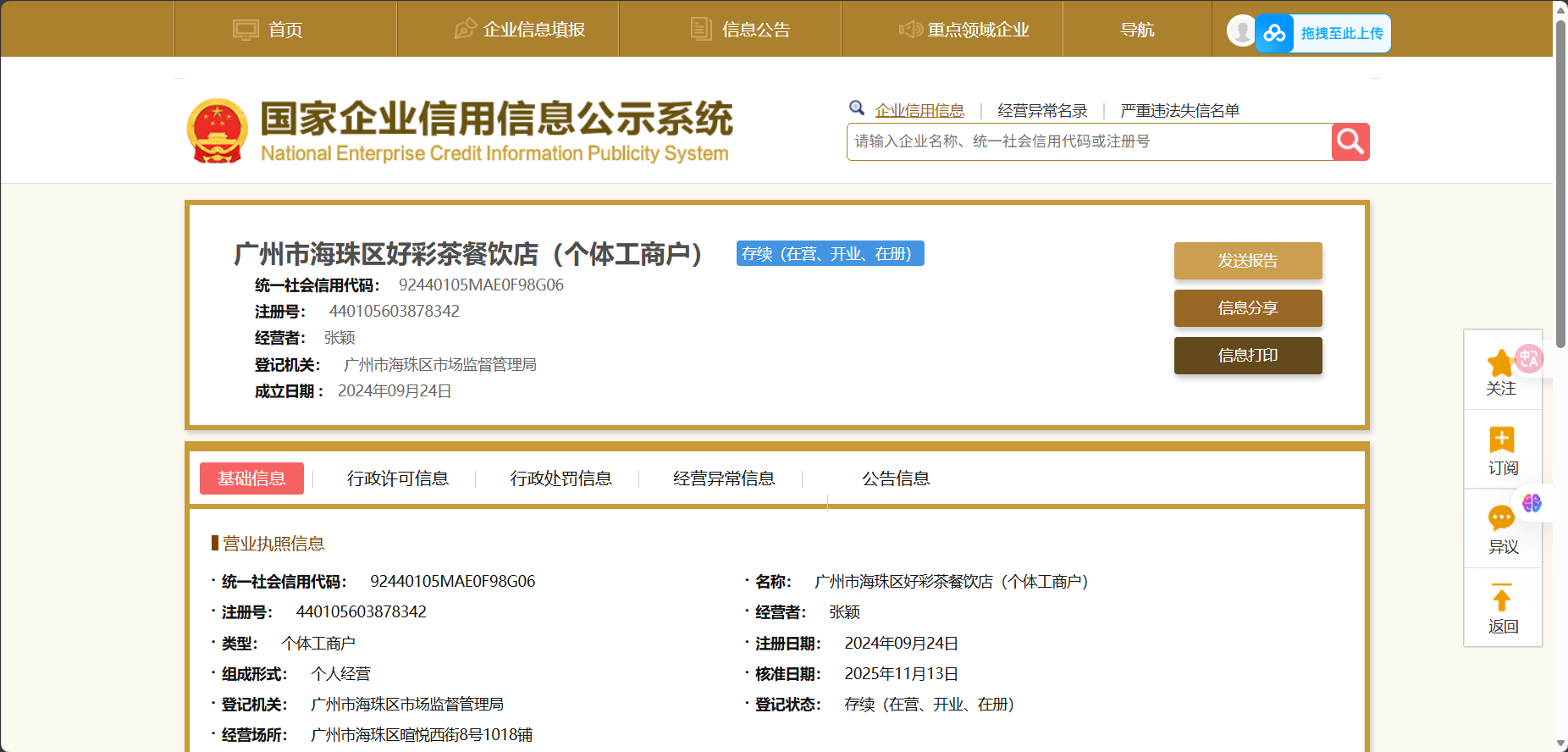This screenshot has width=1568, height=752.
Task: Click the purple brain assistant icon
Action: pyautogui.click(x=1532, y=503)
